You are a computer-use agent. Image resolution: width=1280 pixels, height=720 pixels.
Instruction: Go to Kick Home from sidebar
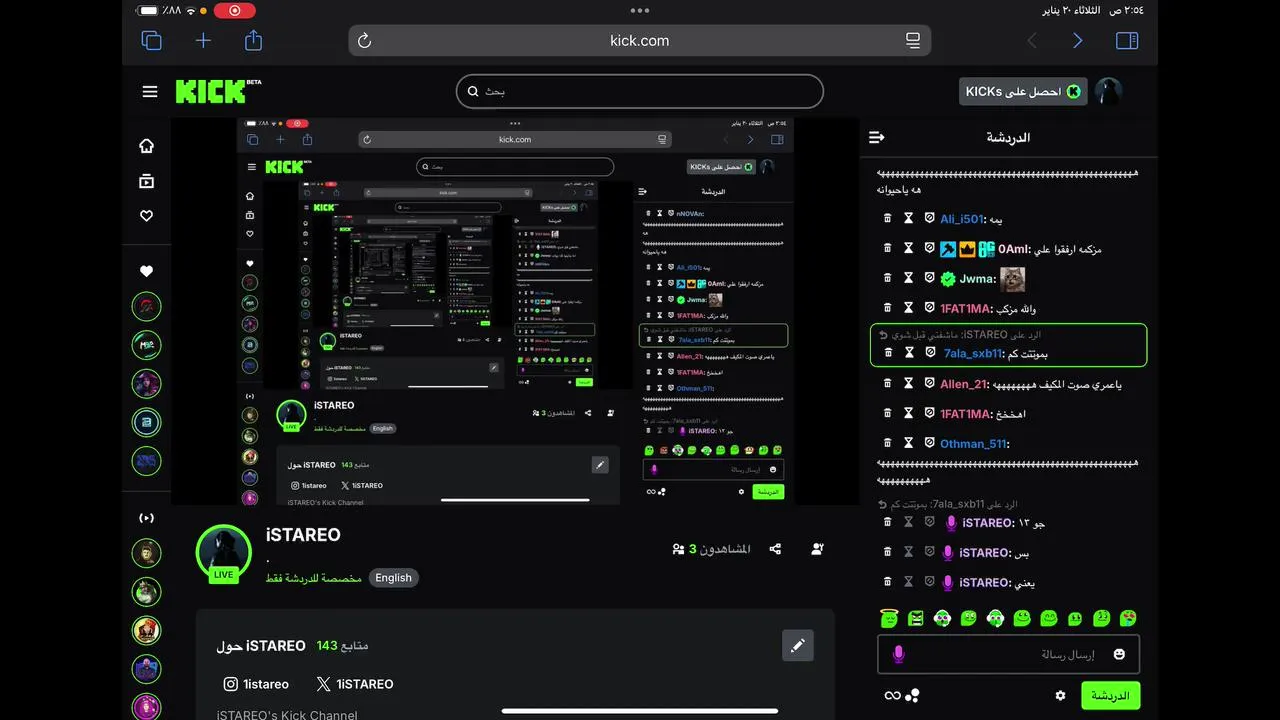[x=146, y=146]
